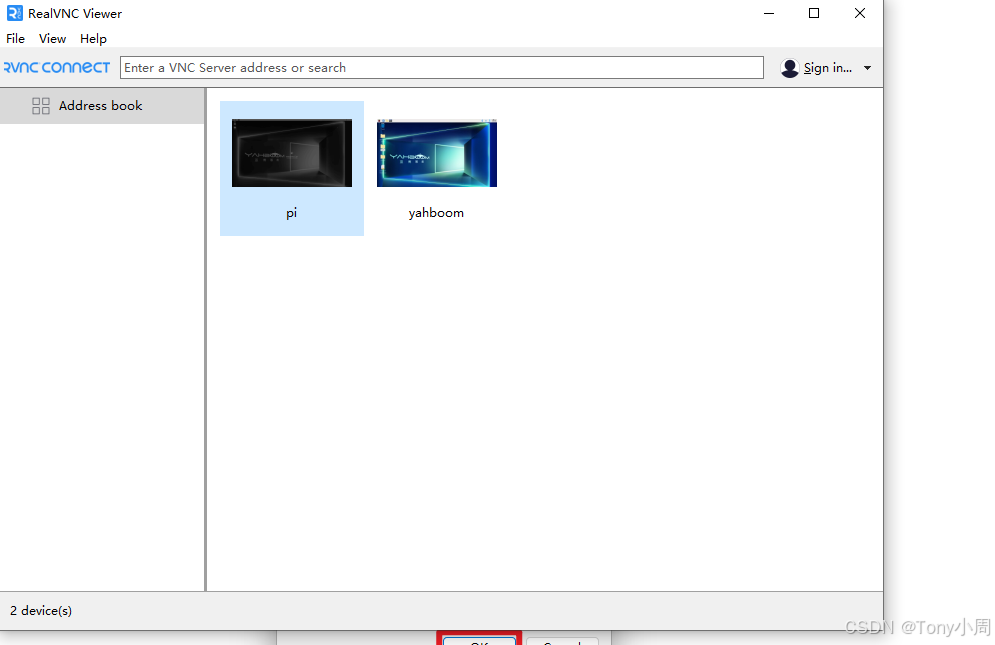Screen dimensions: 995x645
Task: Click the 2 device(s) status text
Action: point(41,611)
